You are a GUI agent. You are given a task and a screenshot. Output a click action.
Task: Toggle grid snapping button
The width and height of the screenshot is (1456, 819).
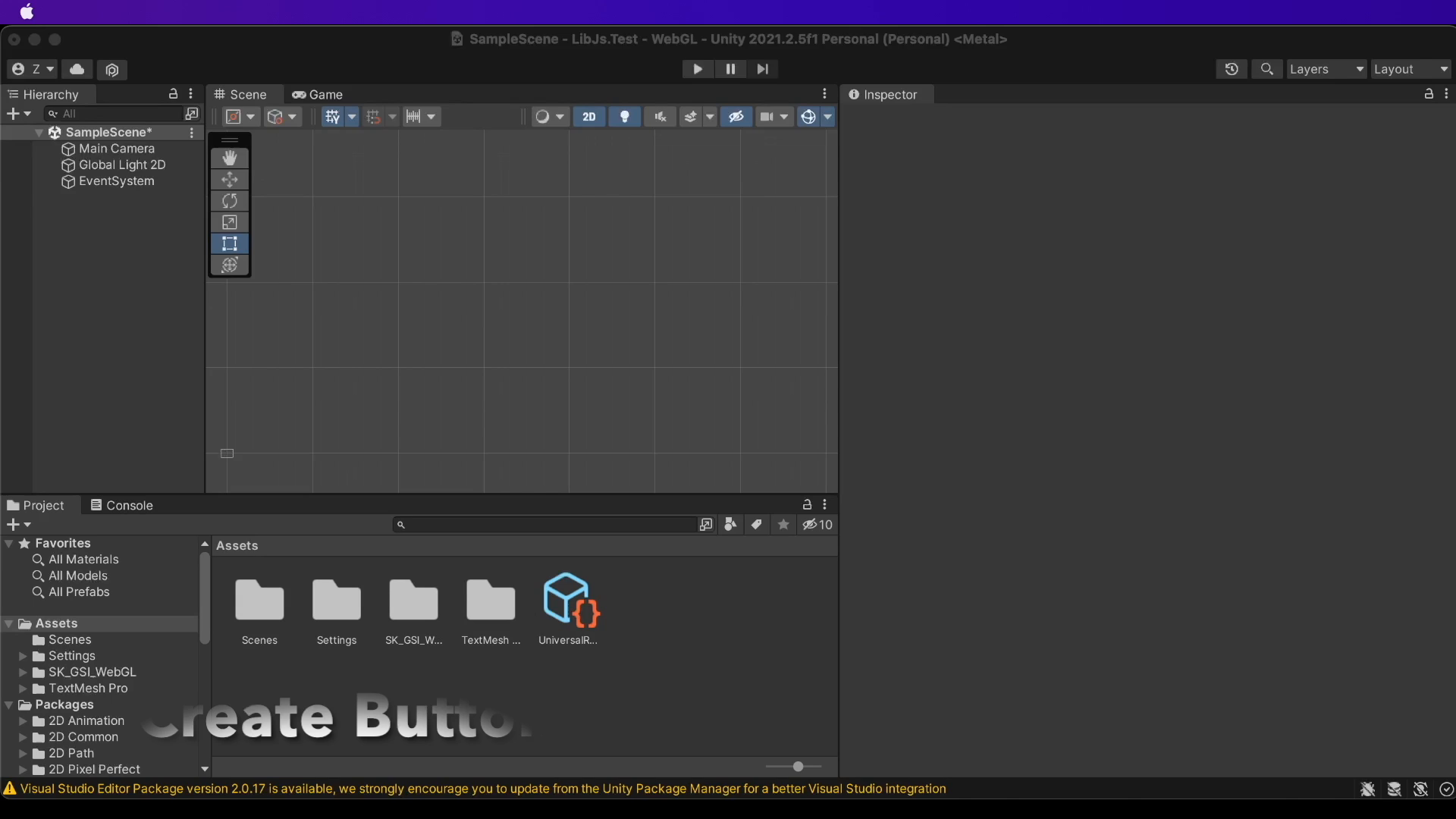point(373,117)
